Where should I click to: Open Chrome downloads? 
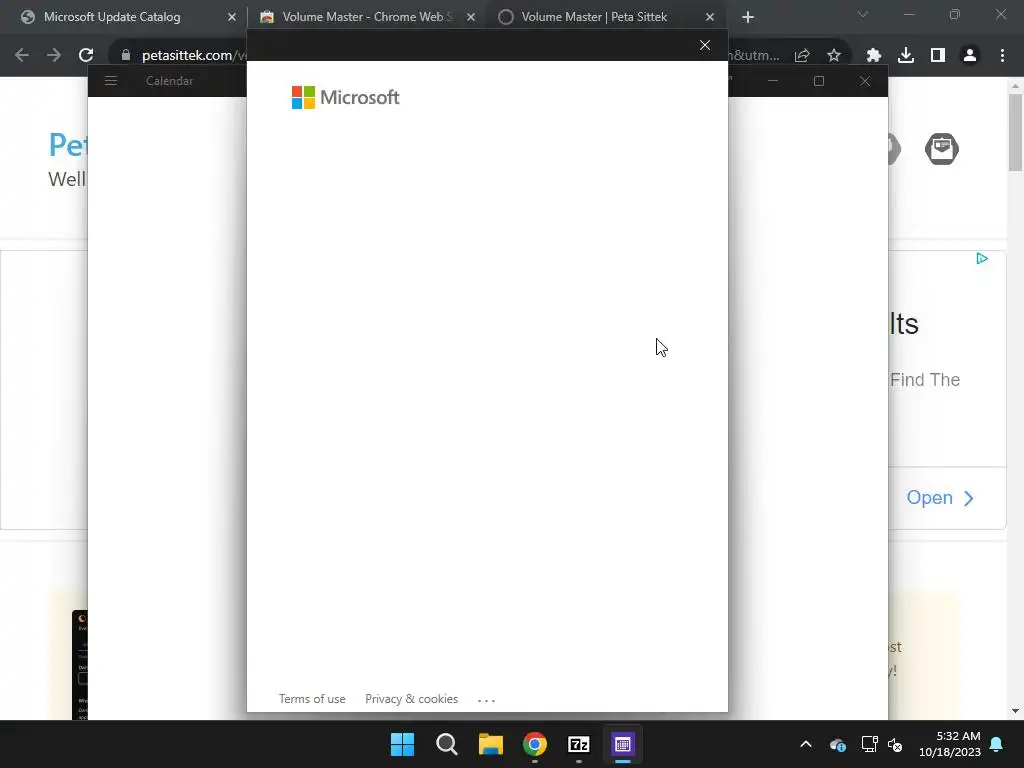tap(906, 56)
